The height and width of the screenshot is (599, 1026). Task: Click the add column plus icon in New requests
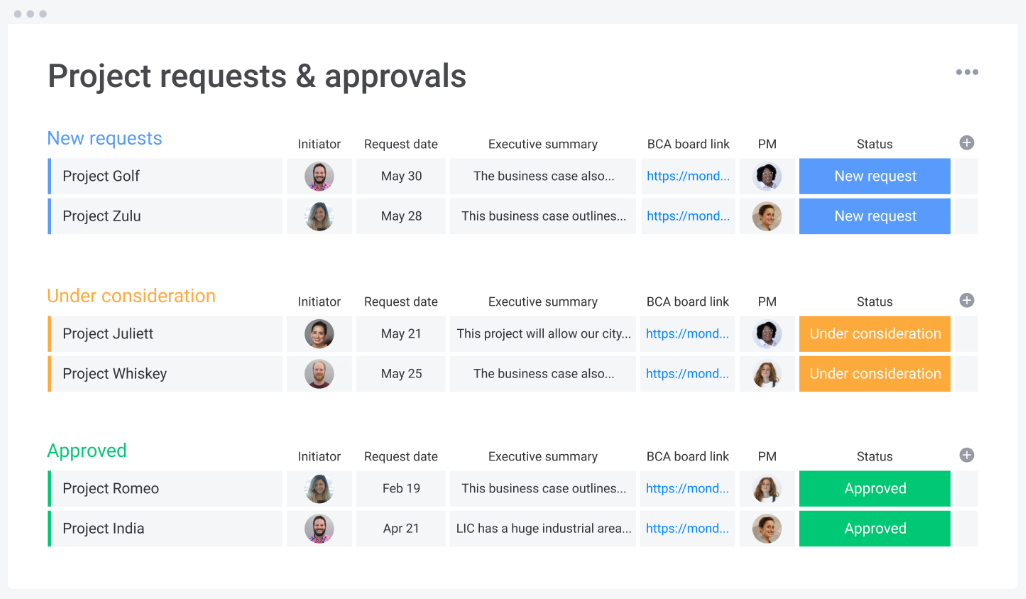point(966,143)
